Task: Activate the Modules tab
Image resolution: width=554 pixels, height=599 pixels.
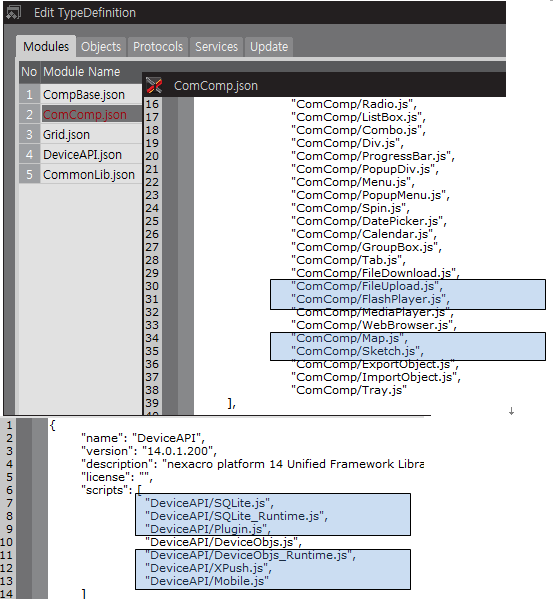Action: click(x=46, y=47)
